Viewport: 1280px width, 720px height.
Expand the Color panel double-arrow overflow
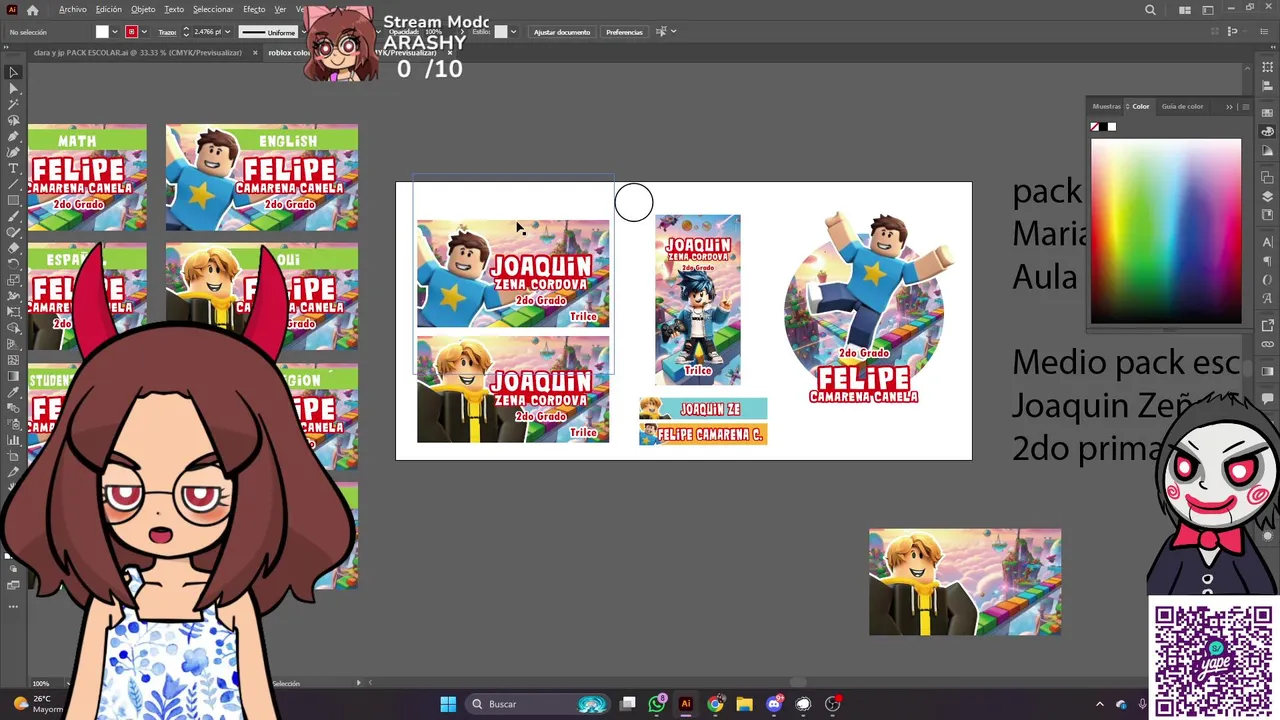(x=1230, y=106)
